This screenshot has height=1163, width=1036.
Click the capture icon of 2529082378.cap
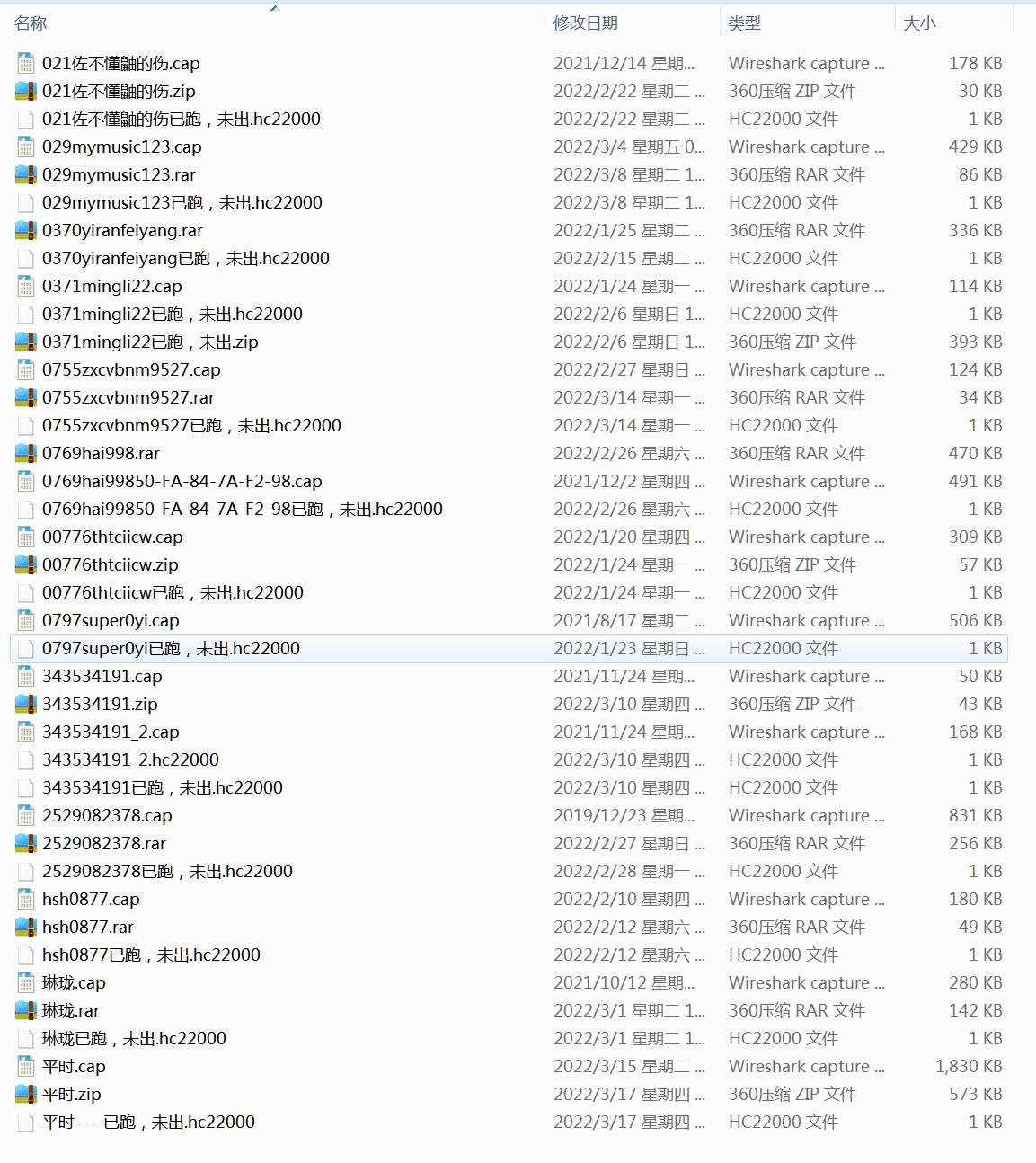click(26, 815)
